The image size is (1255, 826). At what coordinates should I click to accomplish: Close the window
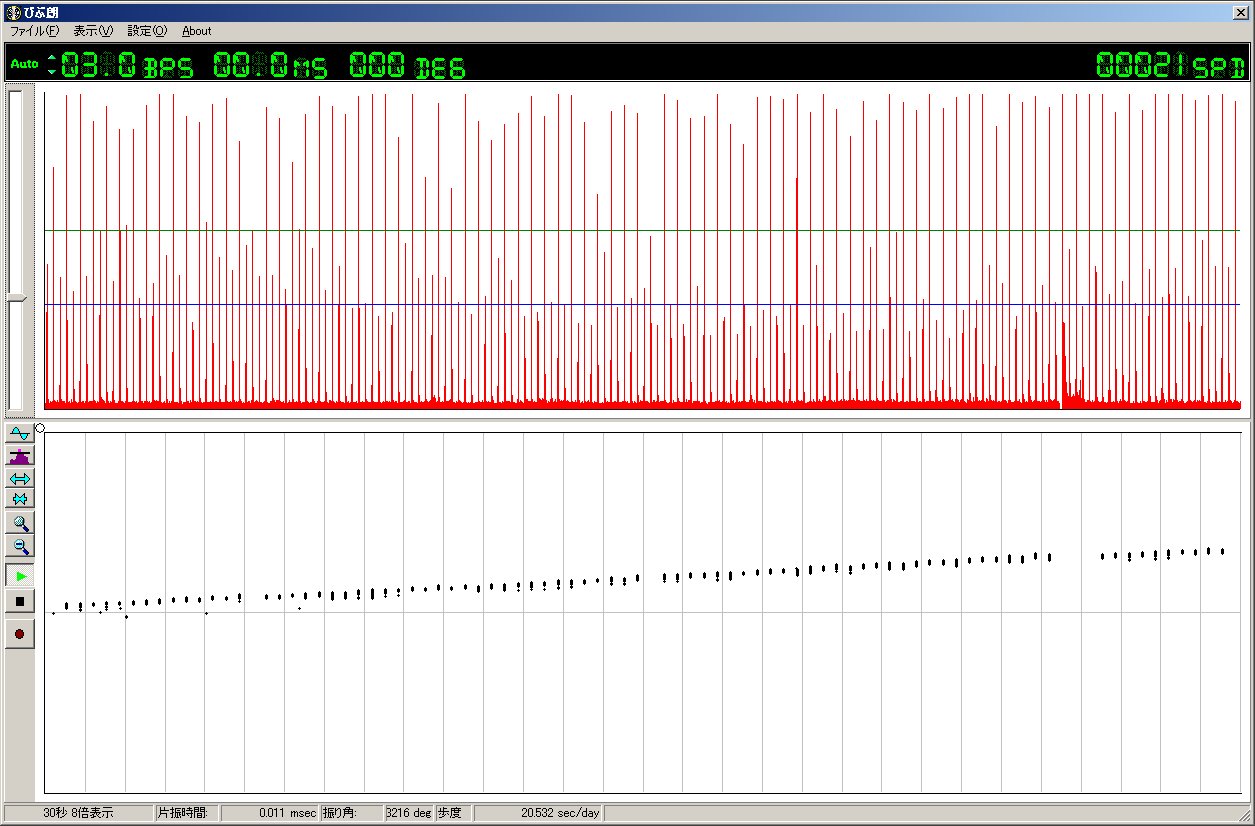[x=1240, y=12]
